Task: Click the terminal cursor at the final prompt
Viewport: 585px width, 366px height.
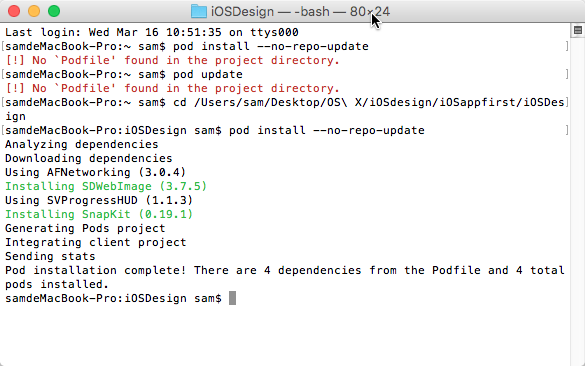Action: [x=232, y=298]
